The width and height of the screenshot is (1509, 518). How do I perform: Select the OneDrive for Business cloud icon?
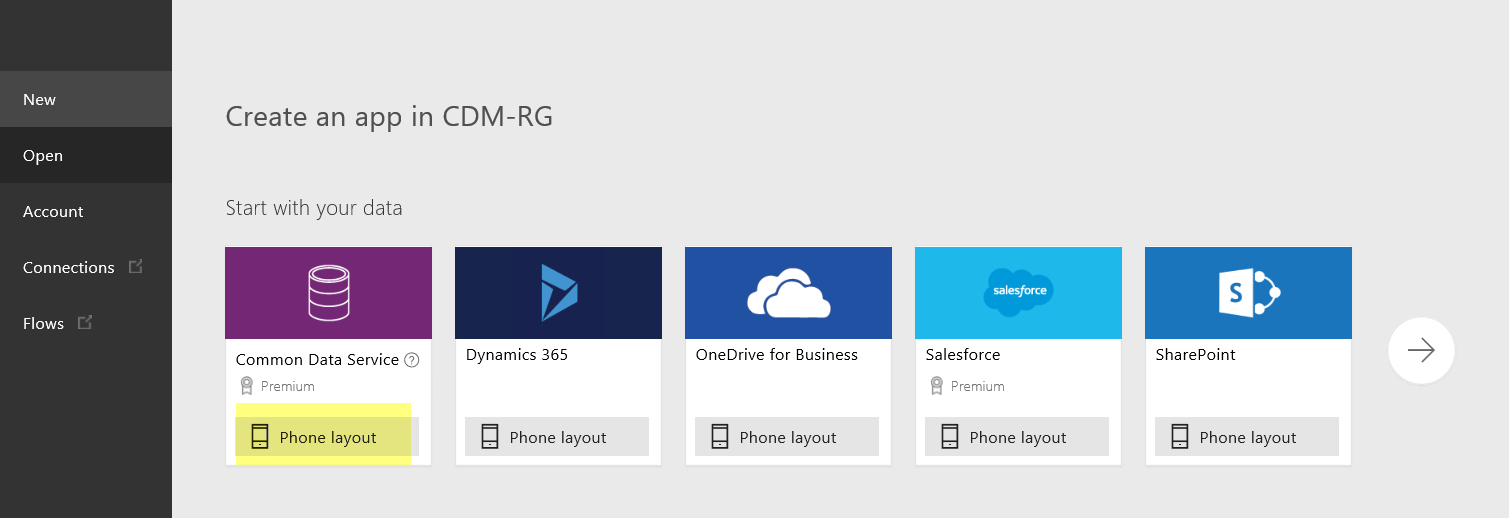pyautogui.click(x=788, y=293)
